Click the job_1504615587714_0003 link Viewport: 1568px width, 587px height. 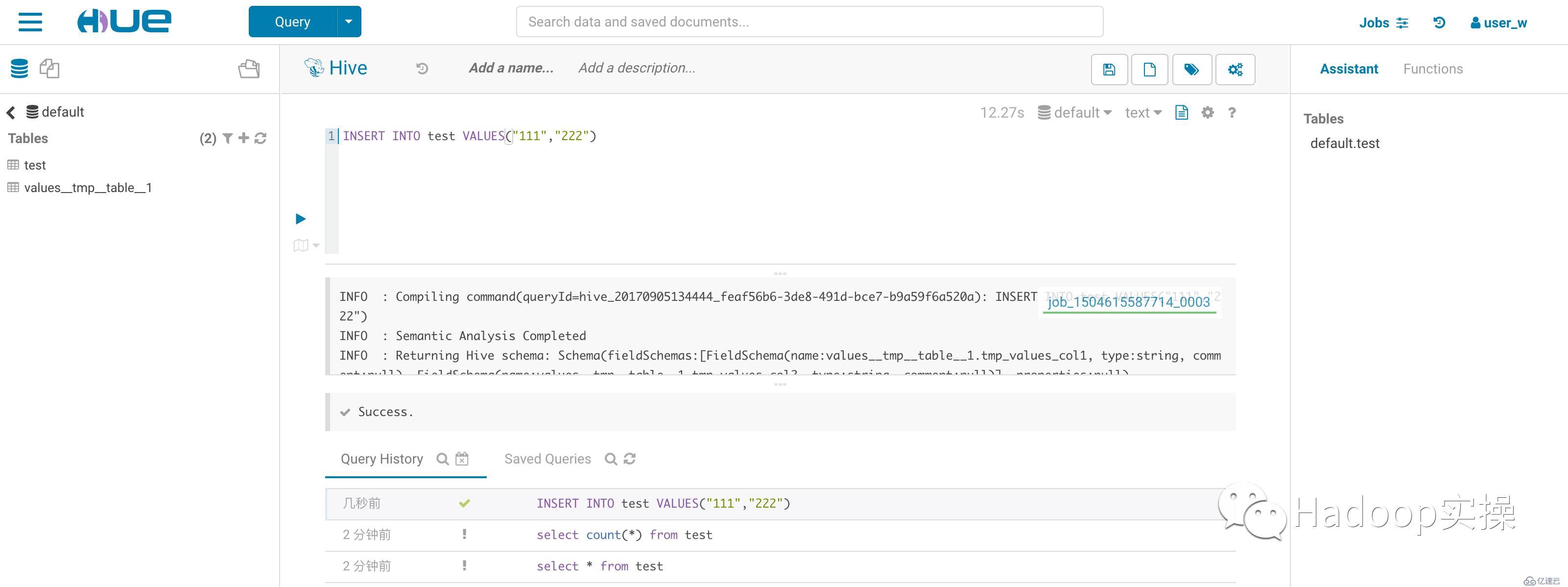coord(1127,302)
